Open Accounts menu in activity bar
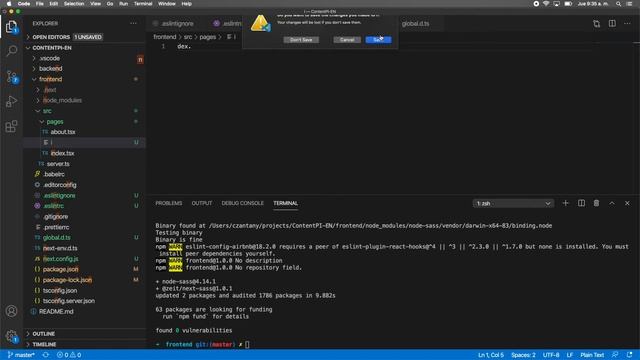Screen dimensions: 640x360 point(11,311)
